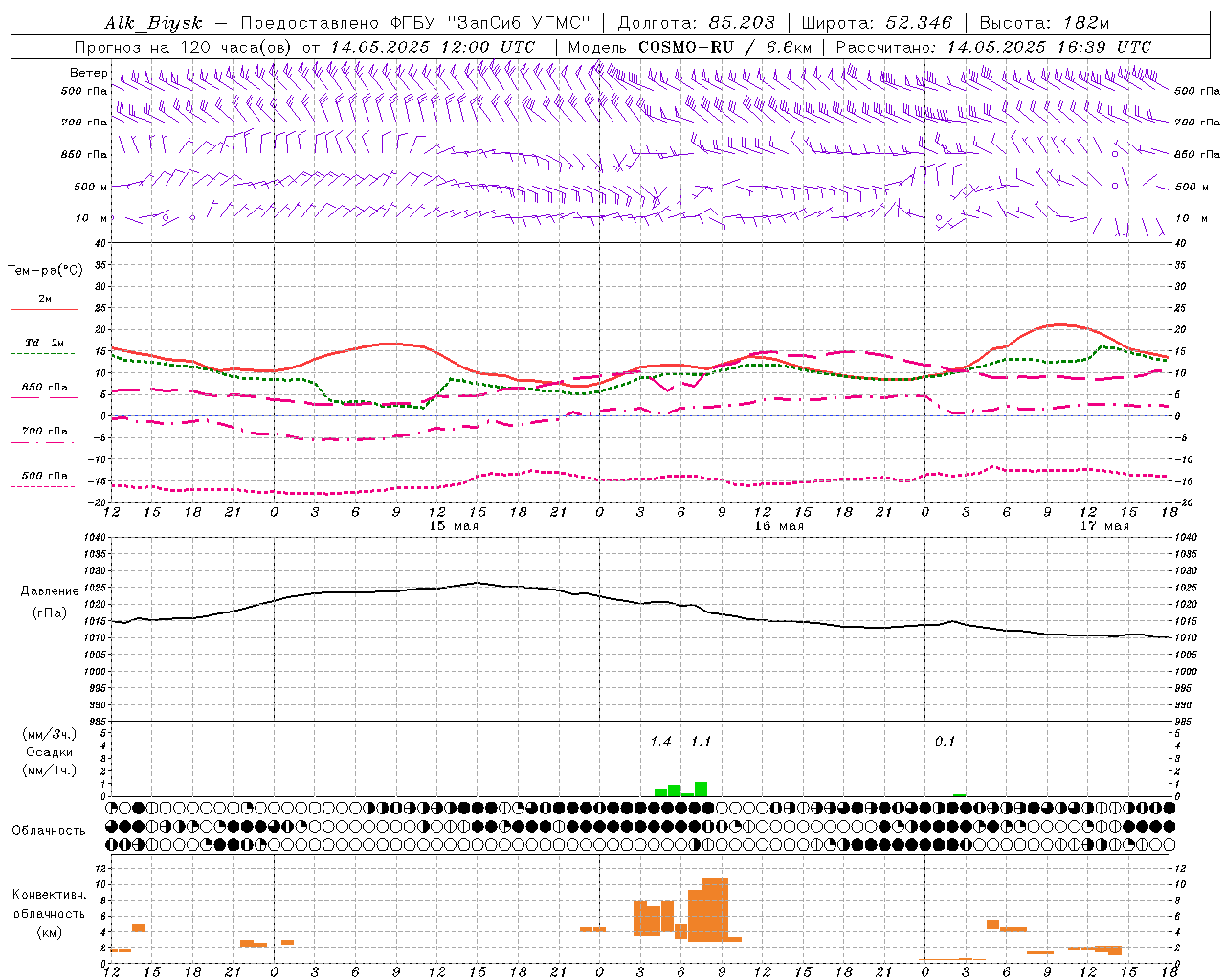
Task: Click the 'Широта: 52.346' value
Action: pos(877,23)
